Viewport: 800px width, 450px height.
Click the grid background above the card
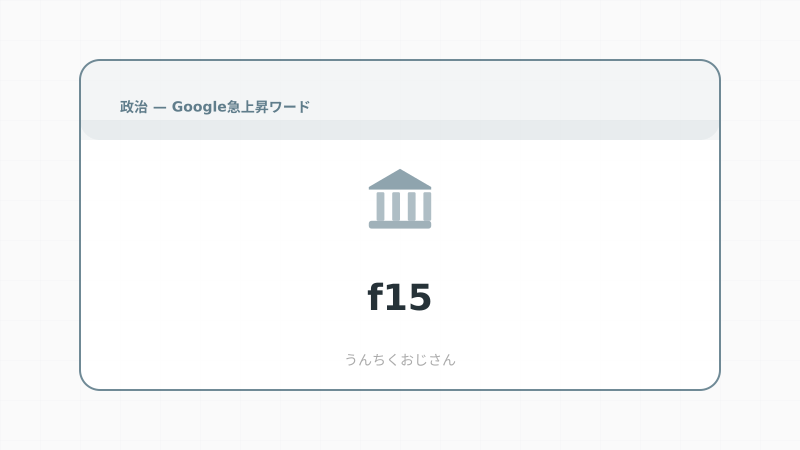pos(400,30)
